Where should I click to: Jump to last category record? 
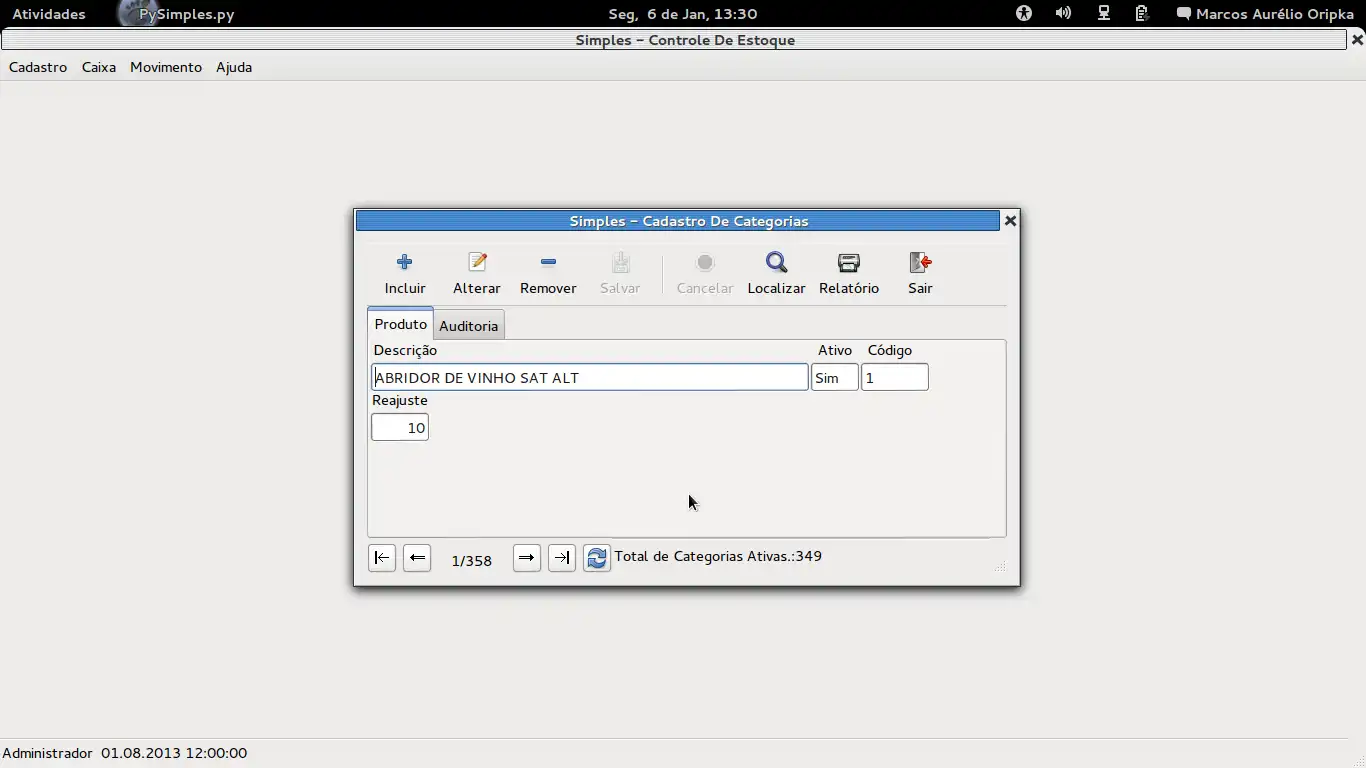point(562,558)
